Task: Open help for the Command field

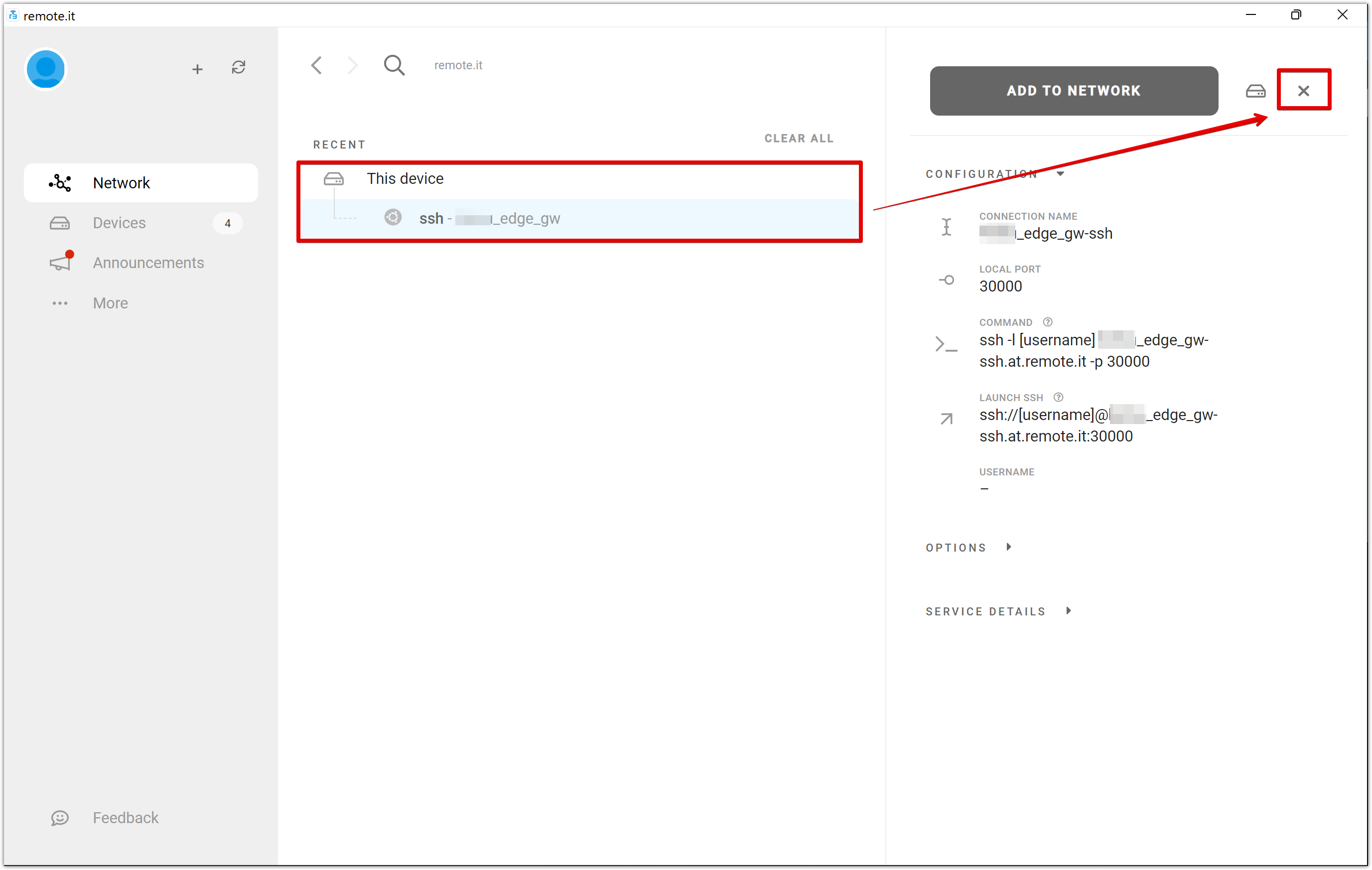Action: 1048,322
